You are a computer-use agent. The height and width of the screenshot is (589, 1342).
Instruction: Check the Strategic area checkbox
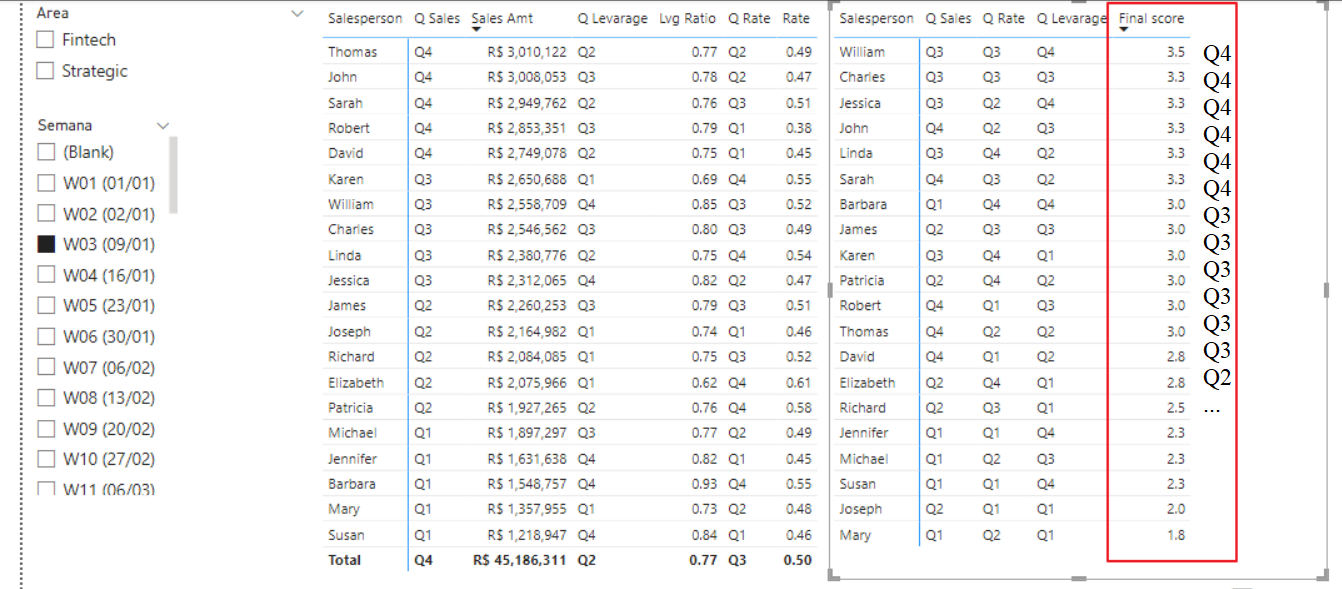click(45, 71)
